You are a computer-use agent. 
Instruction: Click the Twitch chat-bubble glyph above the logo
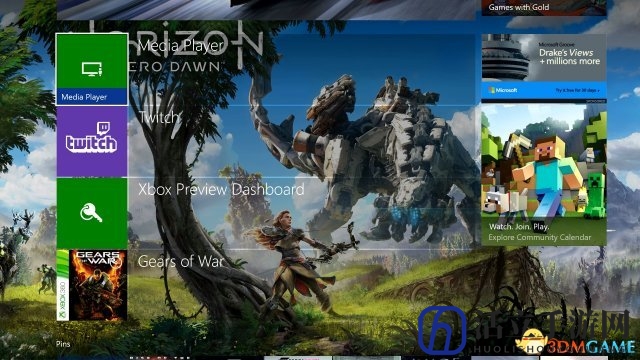103,128
